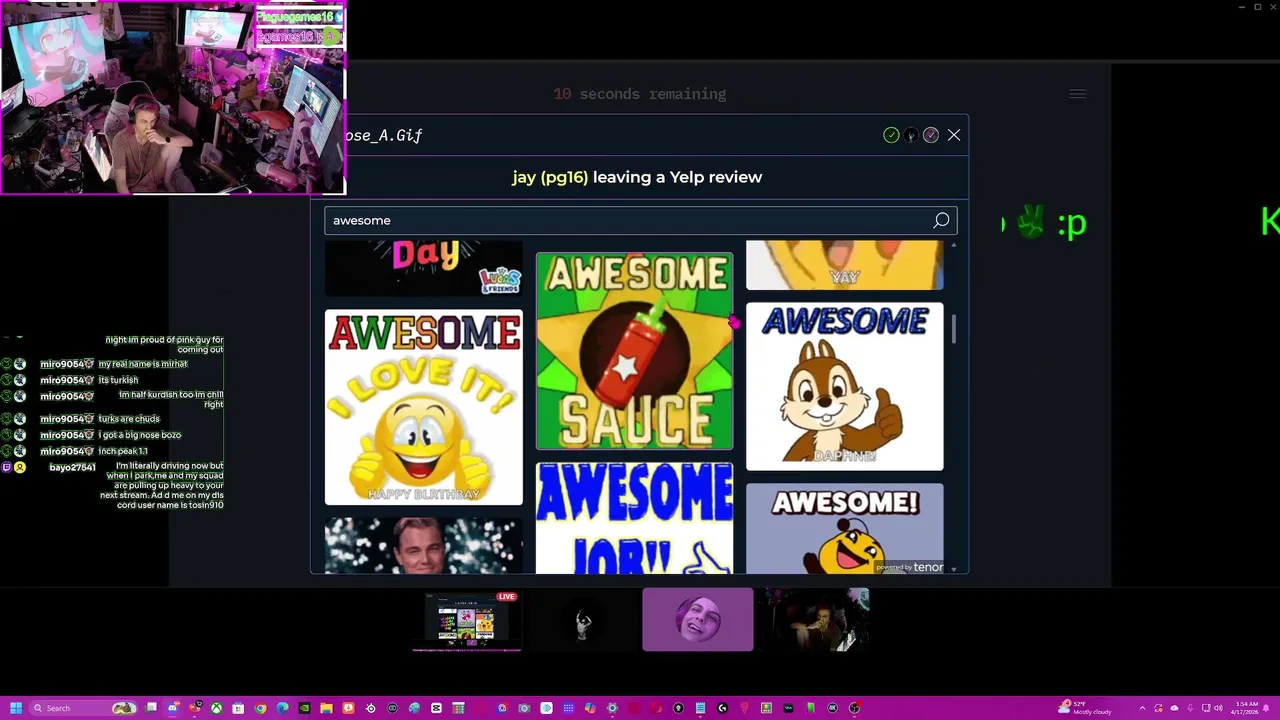Screen dimensions: 1280x720
Task: Open CapCut from the taskbar
Action: pyautogui.click(x=436, y=708)
